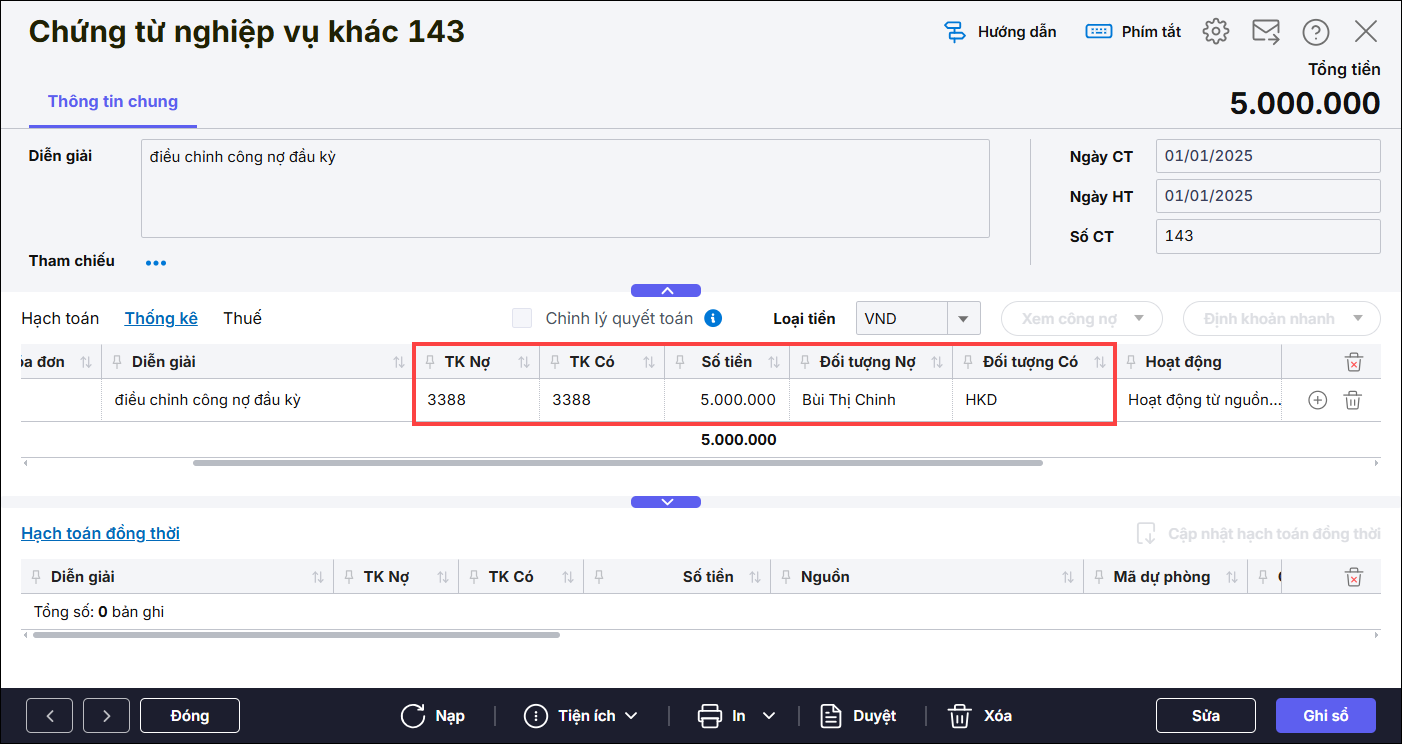Click Cập nhật hạch toán đồng thời
Screen dimensions: 1402x744
pos(1258,534)
